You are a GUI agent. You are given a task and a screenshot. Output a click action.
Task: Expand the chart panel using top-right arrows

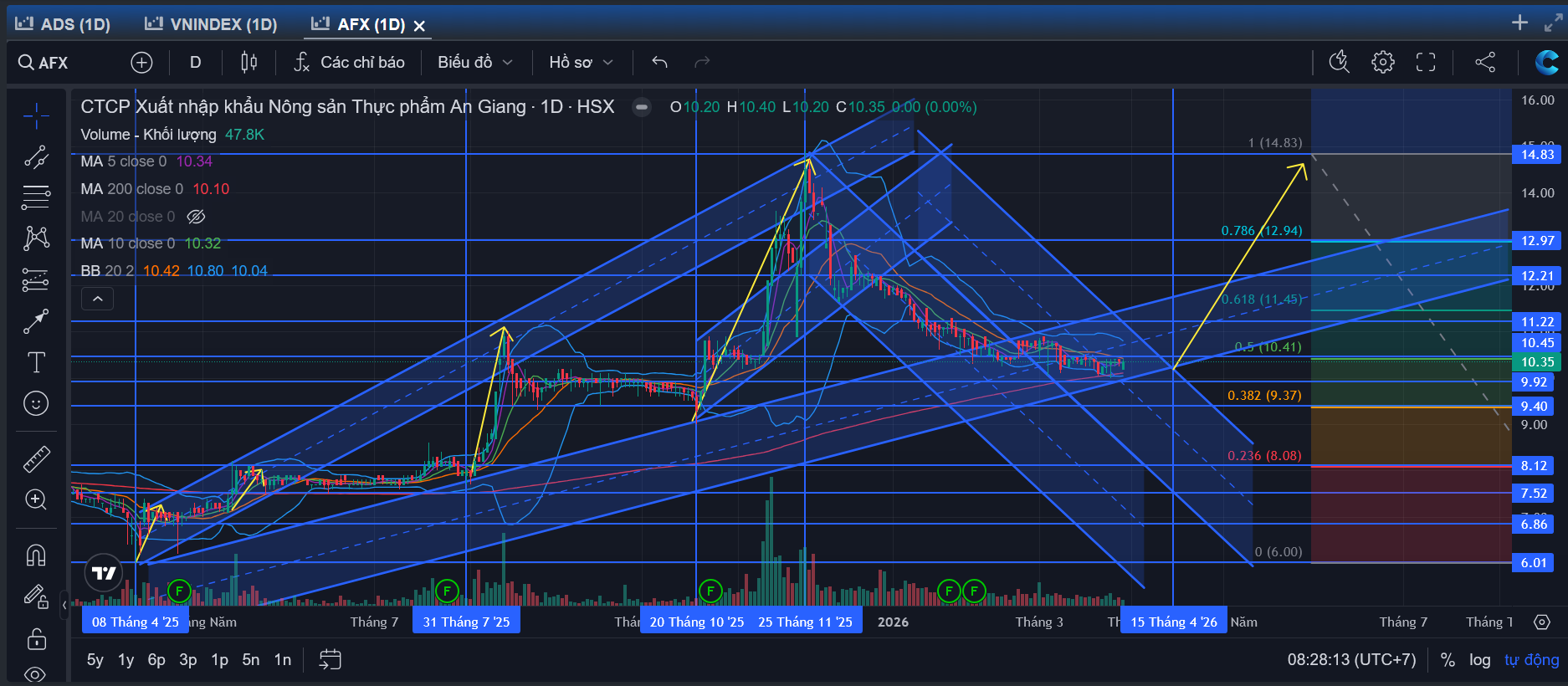coord(1552,23)
